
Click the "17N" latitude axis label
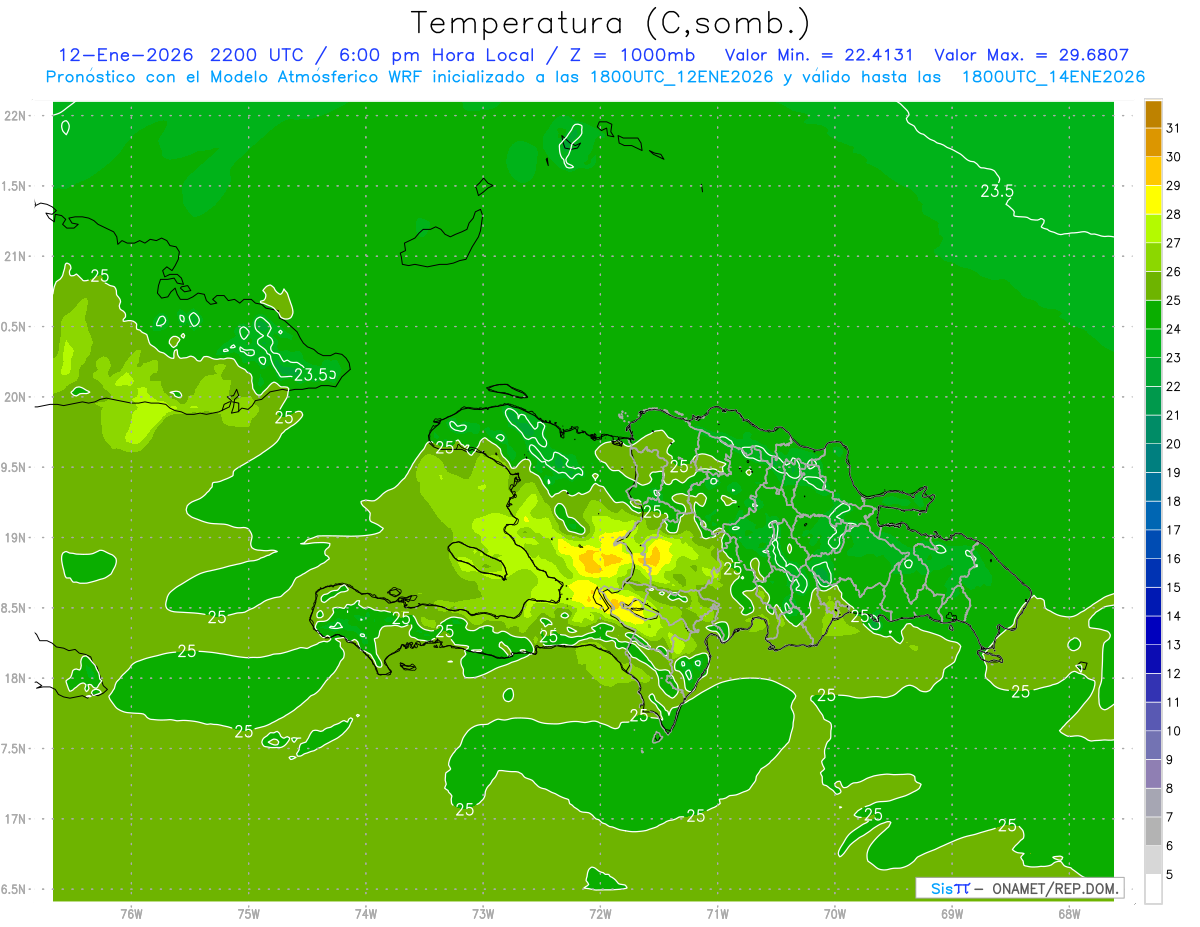[15, 819]
